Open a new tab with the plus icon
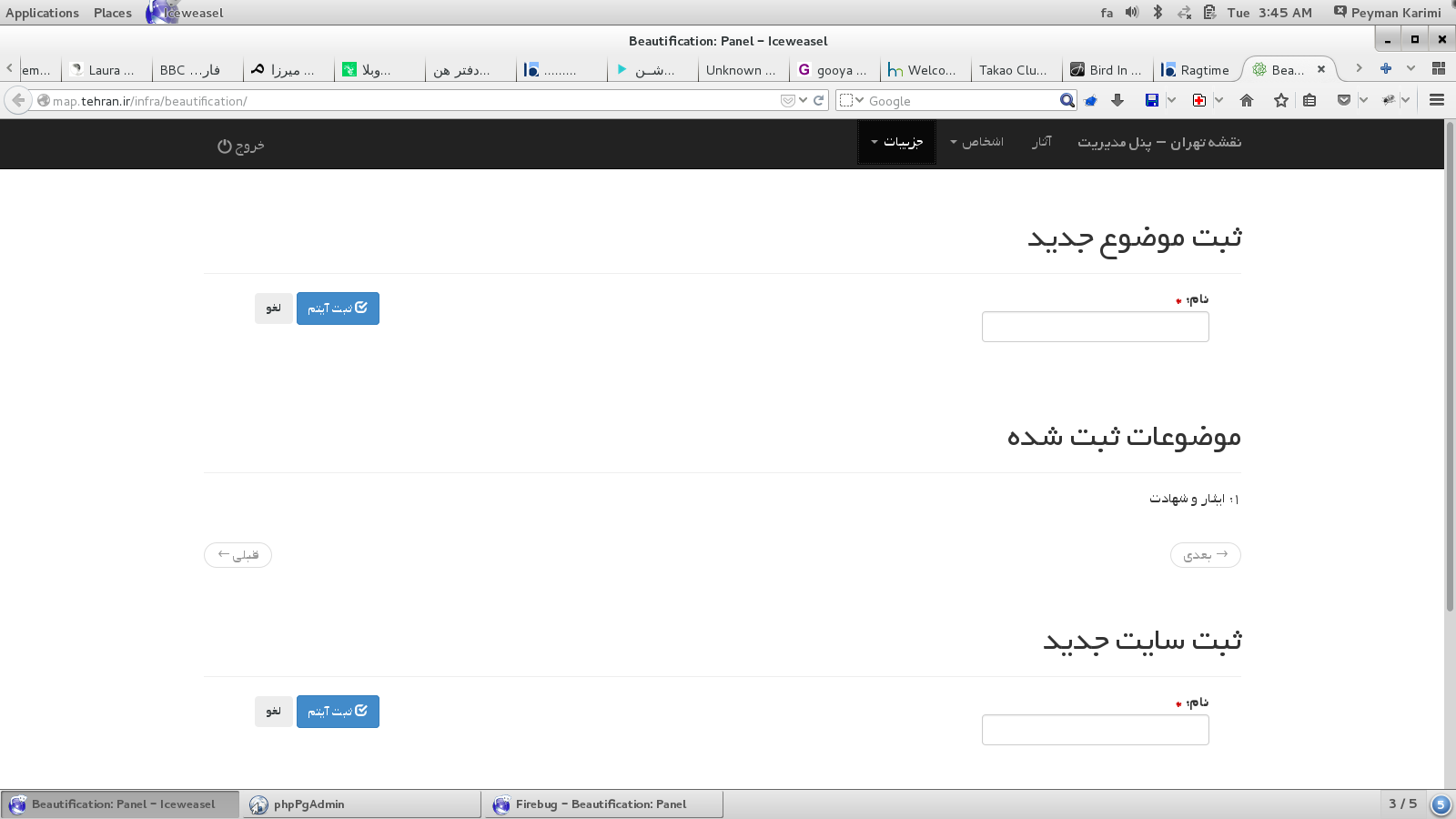This screenshot has height=819, width=1456. click(1386, 68)
